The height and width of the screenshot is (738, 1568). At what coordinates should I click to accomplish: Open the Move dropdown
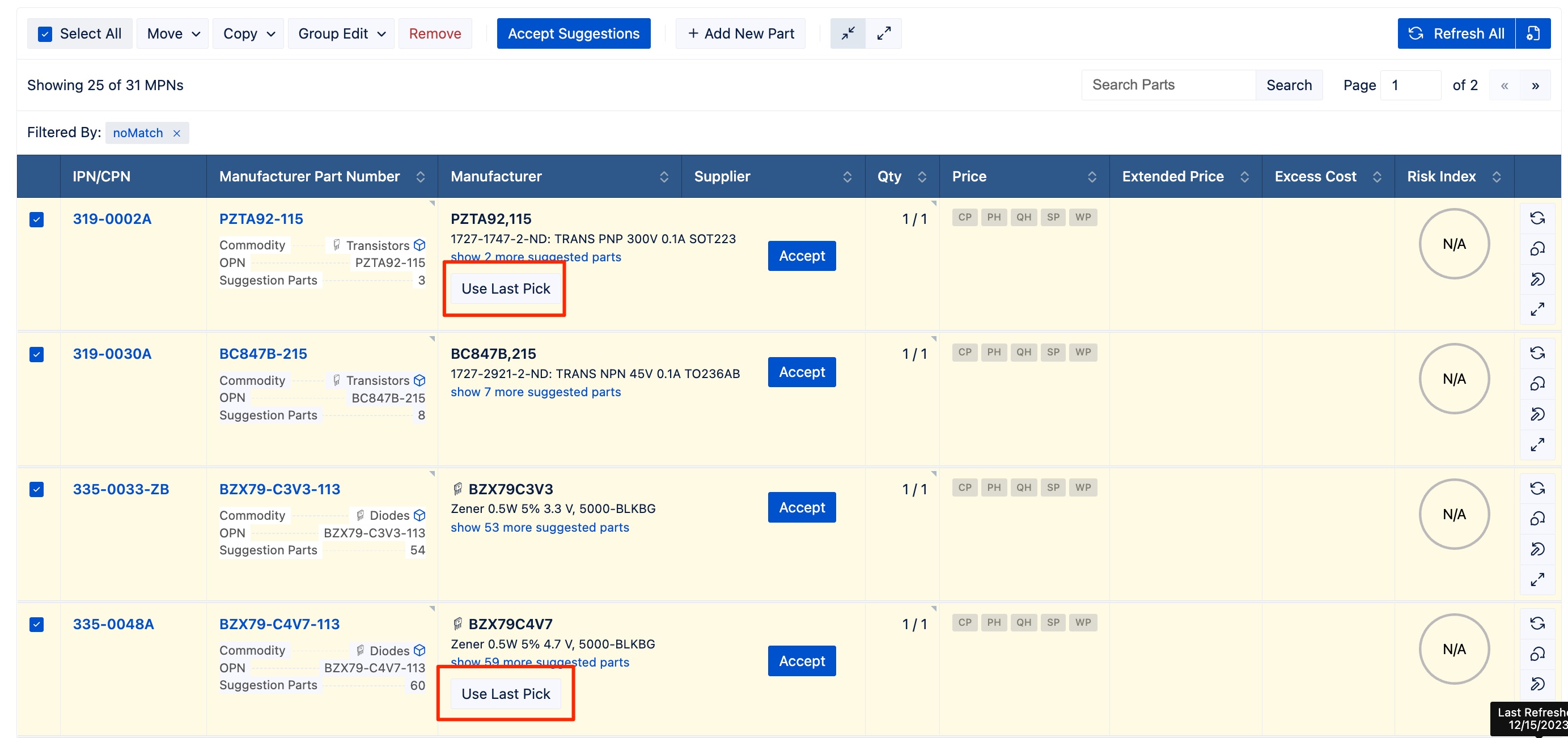[x=173, y=33]
